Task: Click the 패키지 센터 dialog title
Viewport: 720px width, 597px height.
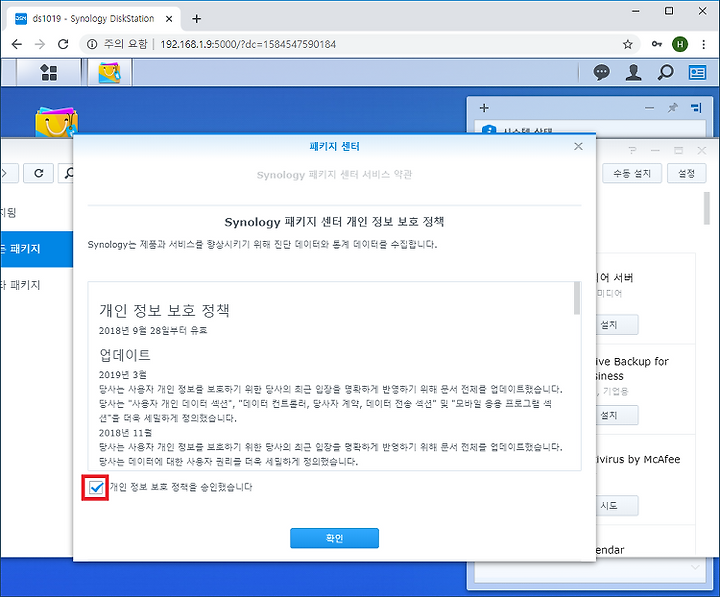Action: tap(334, 146)
